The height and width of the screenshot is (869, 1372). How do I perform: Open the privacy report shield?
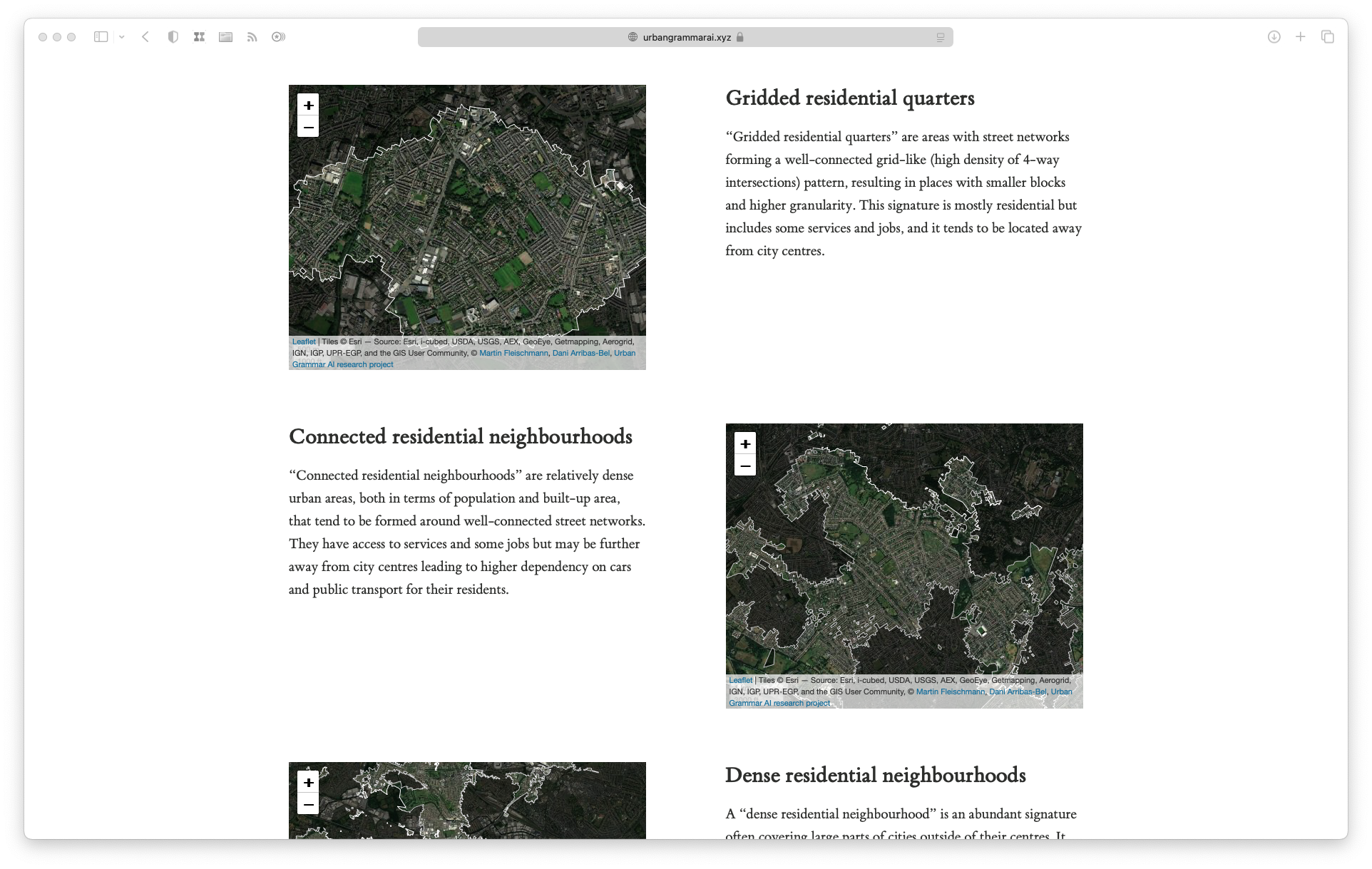[173, 37]
